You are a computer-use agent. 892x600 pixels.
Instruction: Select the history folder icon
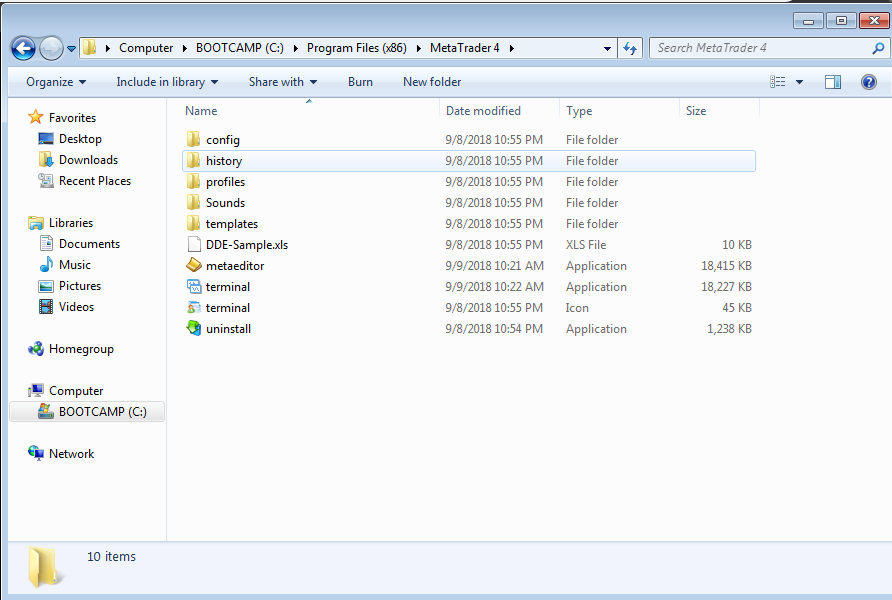point(193,160)
